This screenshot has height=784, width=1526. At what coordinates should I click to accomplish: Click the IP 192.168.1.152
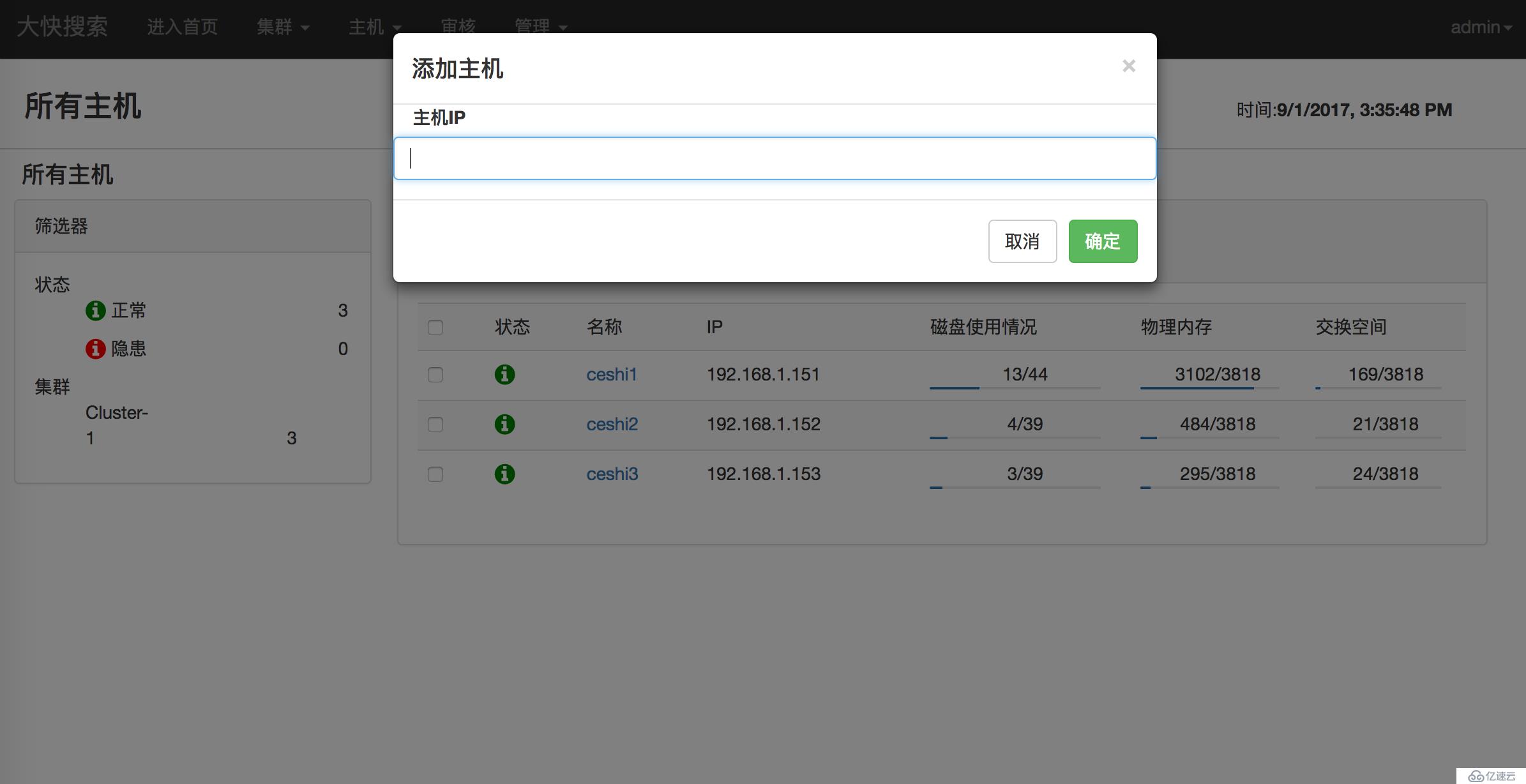tap(763, 424)
